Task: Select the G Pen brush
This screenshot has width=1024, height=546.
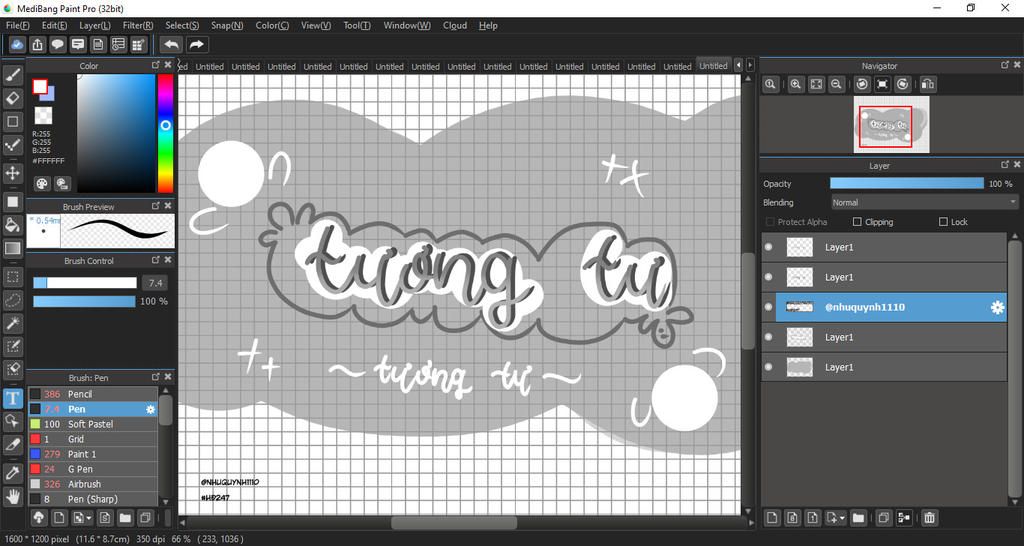Action: pyautogui.click(x=93, y=469)
